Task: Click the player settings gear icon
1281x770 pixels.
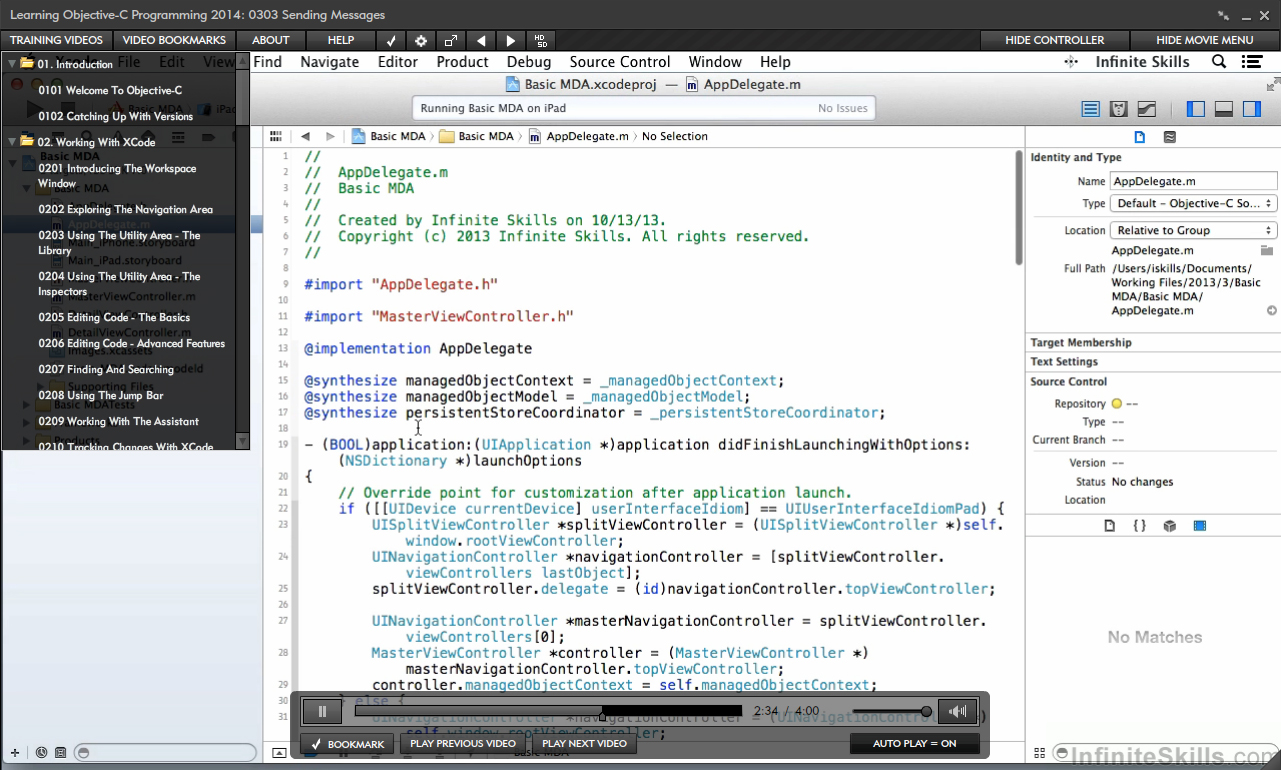Action: pyautogui.click(x=421, y=41)
